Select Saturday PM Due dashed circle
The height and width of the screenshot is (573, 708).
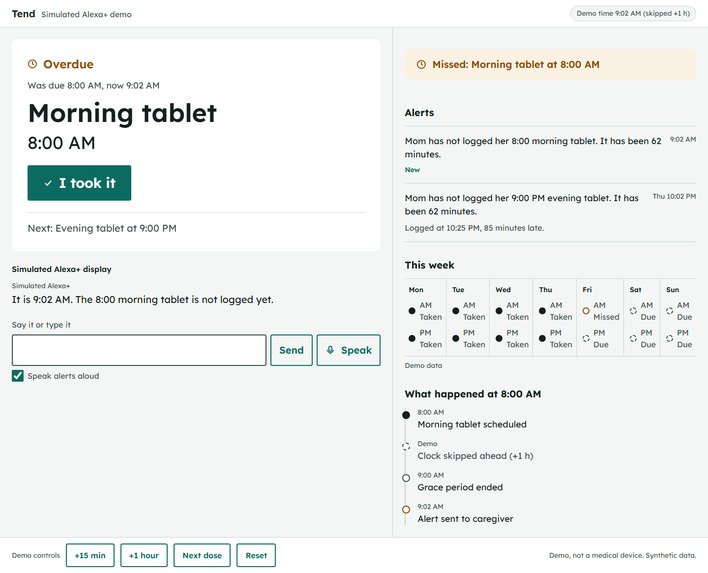click(633, 338)
